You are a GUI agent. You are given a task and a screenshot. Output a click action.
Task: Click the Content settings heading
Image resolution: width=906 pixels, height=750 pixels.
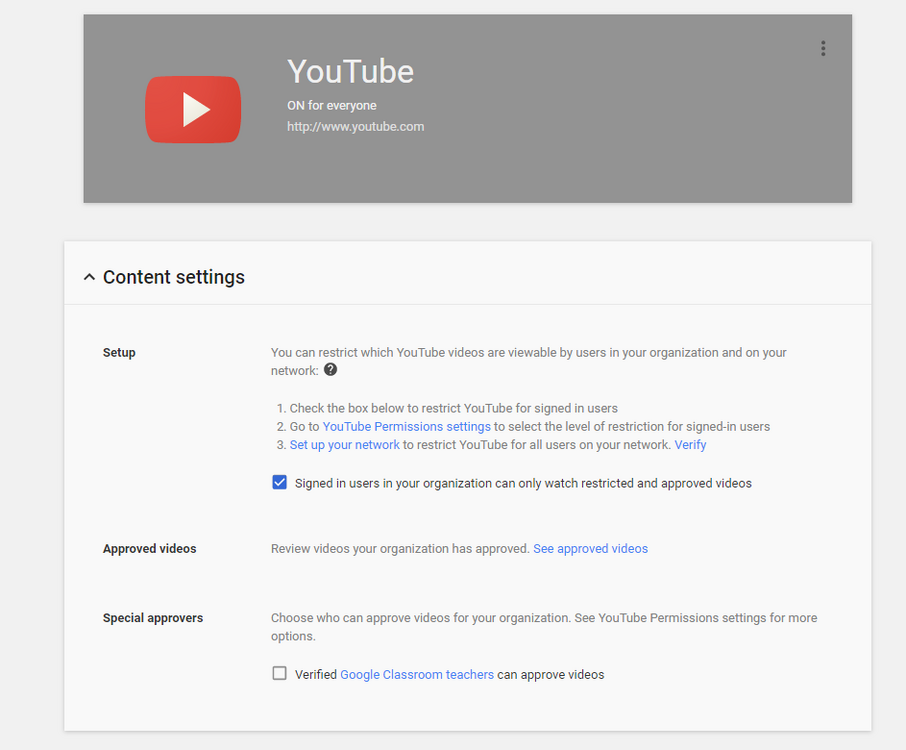(173, 277)
